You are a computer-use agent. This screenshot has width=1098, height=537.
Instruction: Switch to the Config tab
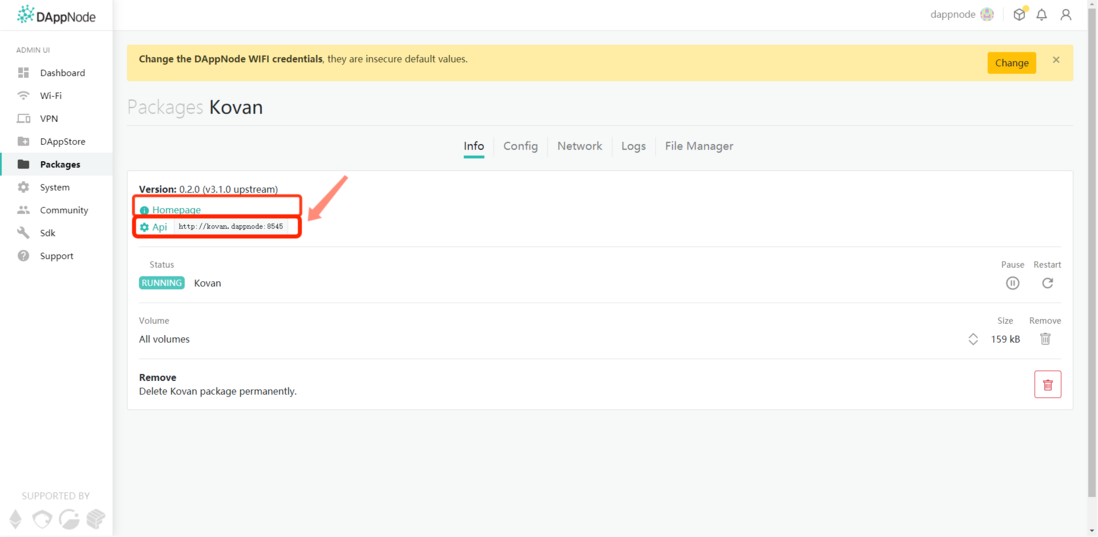521,146
